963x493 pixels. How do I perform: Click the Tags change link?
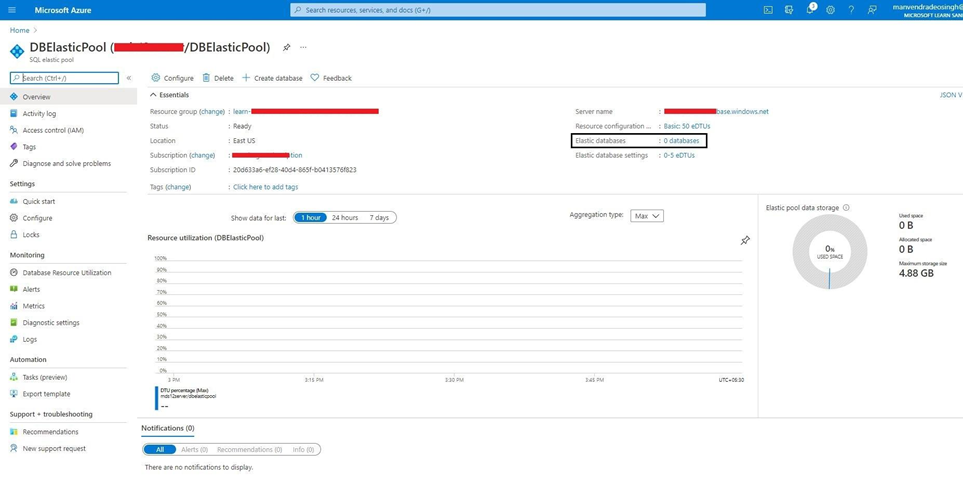[178, 187]
